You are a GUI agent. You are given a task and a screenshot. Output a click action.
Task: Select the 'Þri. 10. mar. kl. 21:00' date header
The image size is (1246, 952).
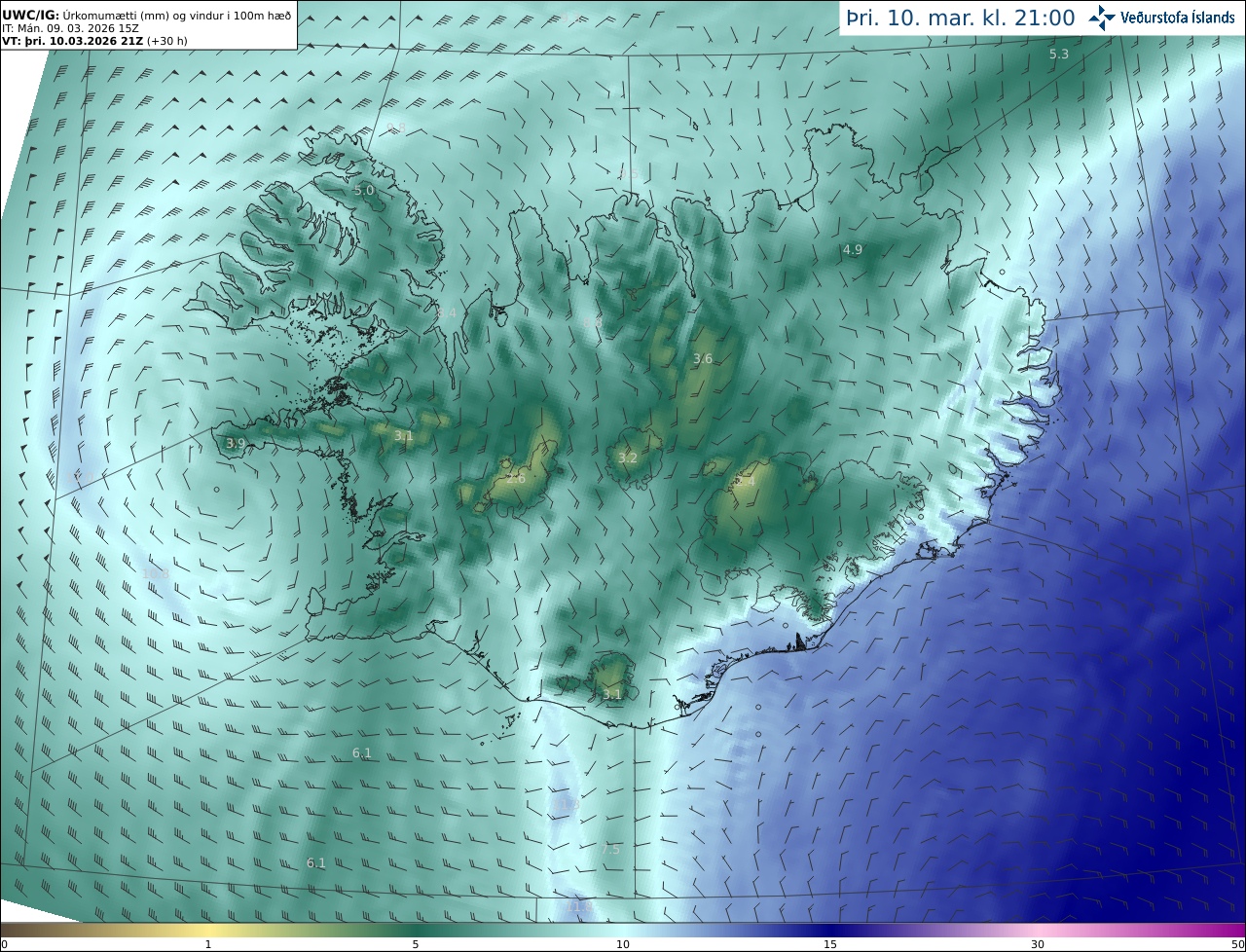(x=961, y=18)
